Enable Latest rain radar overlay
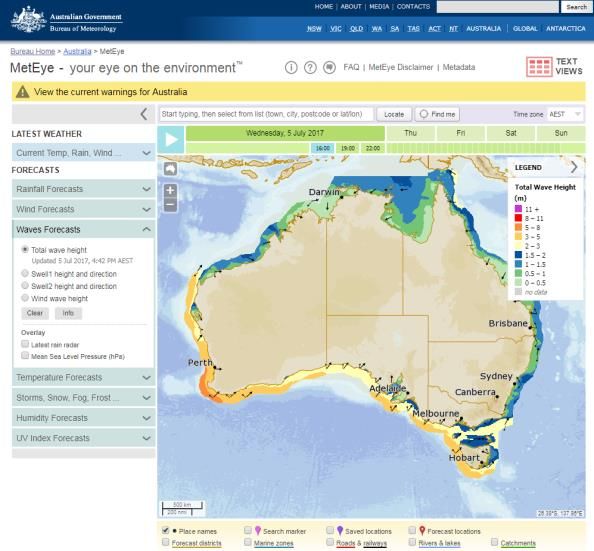Viewport: 594px width, 551px height. tap(25, 344)
